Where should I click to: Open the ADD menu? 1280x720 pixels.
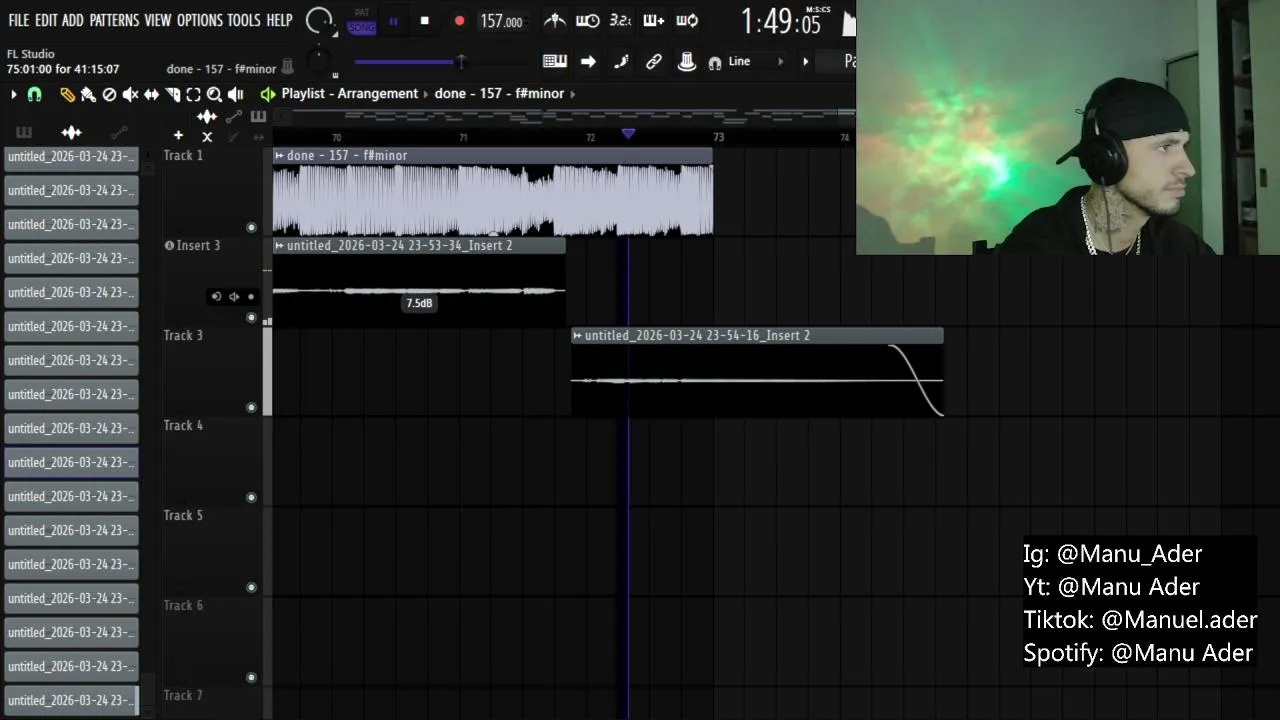(x=73, y=20)
